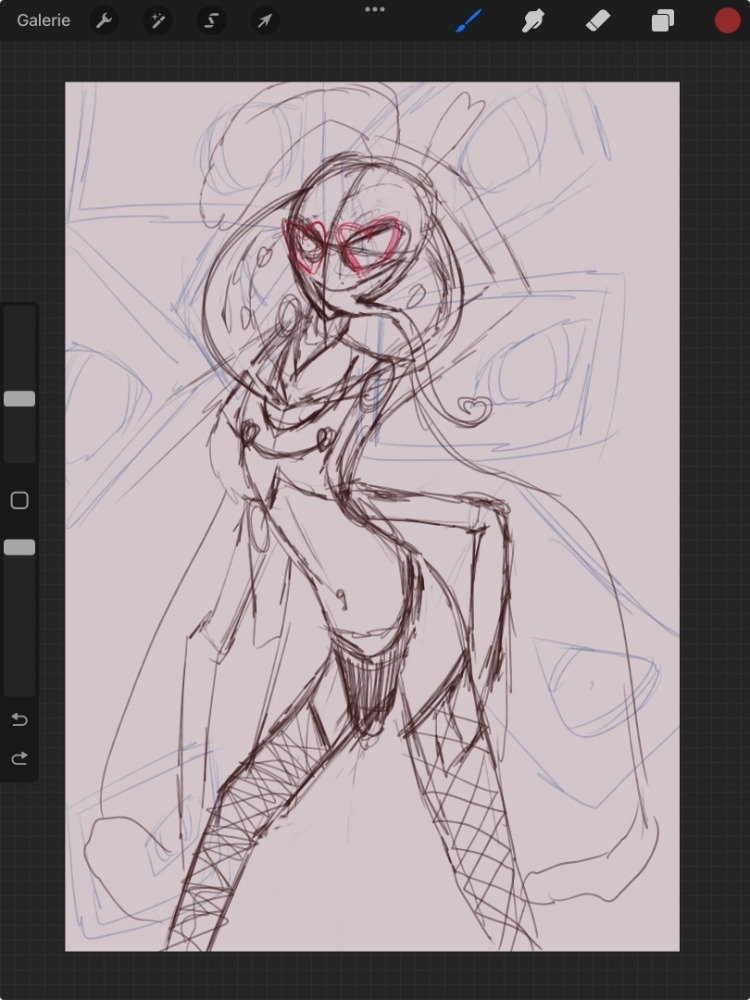Open the red color swatch picker

click(x=727, y=20)
